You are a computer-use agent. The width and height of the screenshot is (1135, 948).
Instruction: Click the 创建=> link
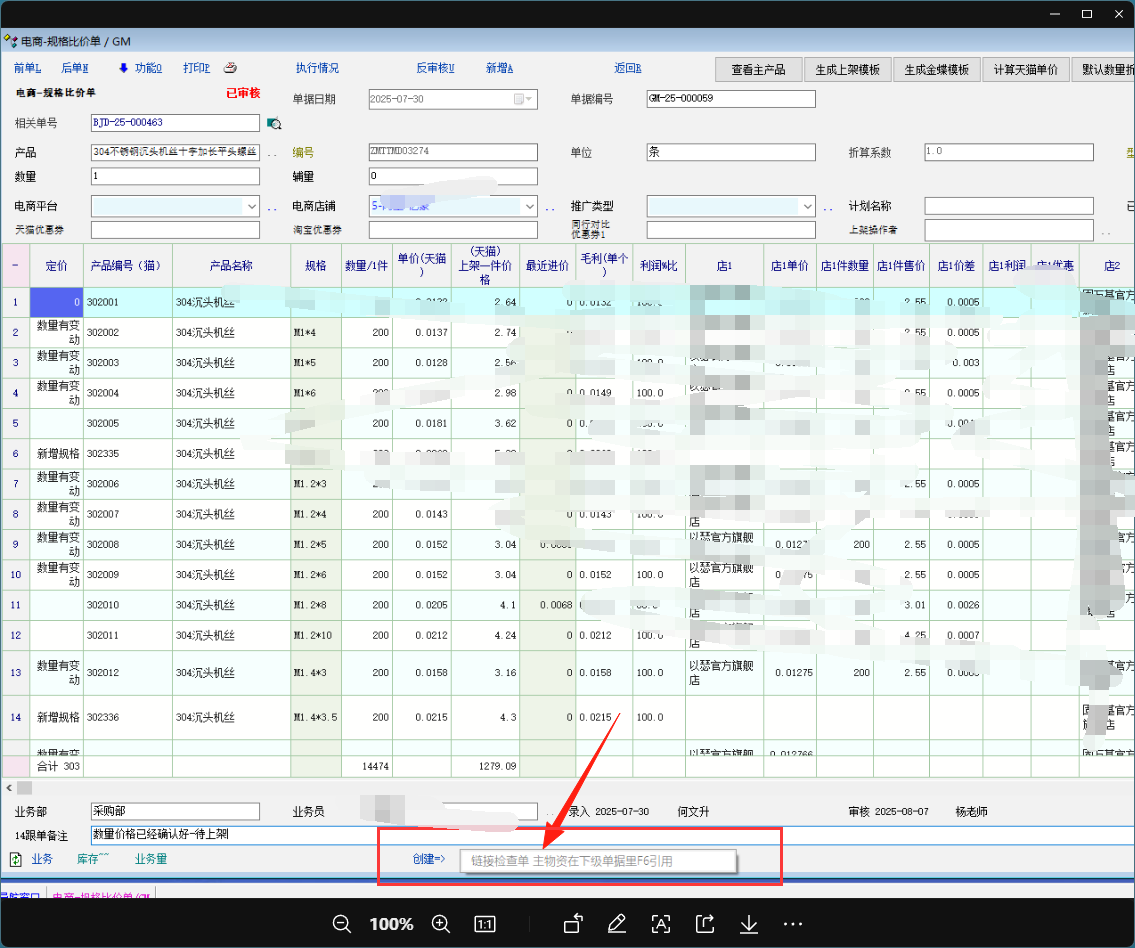(428, 859)
